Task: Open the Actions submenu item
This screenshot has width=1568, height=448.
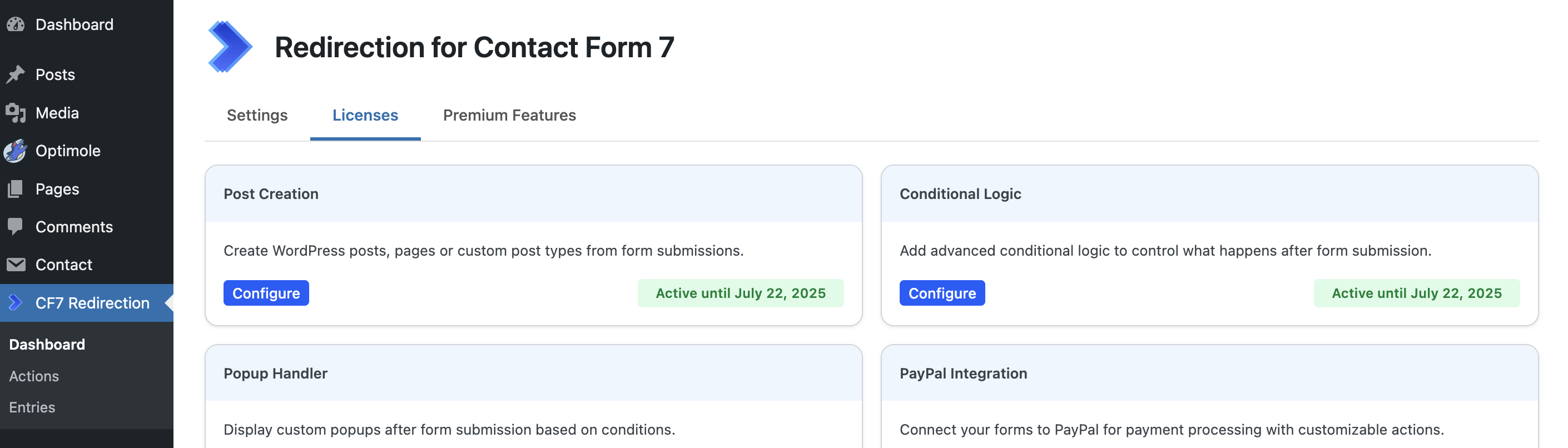Action: tap(34, 376)
